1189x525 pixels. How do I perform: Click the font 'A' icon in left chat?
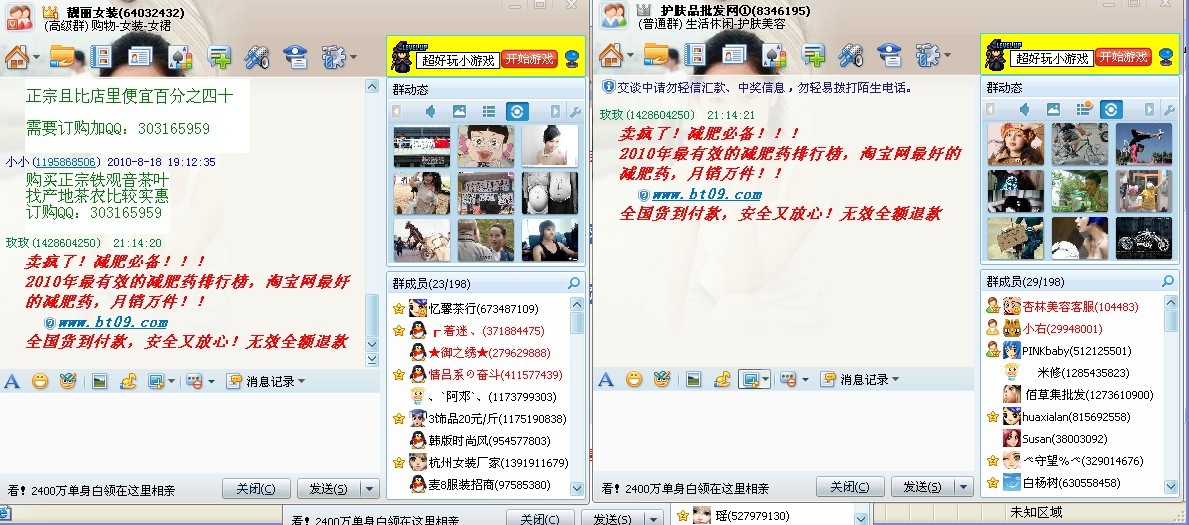(12, 382)
